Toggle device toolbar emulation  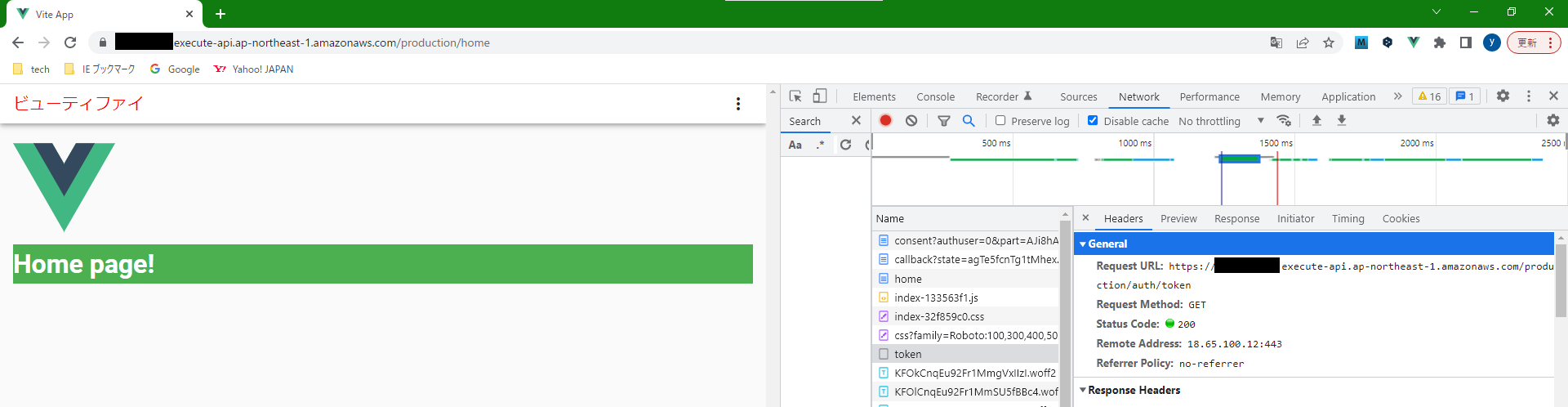pos(820,96)
